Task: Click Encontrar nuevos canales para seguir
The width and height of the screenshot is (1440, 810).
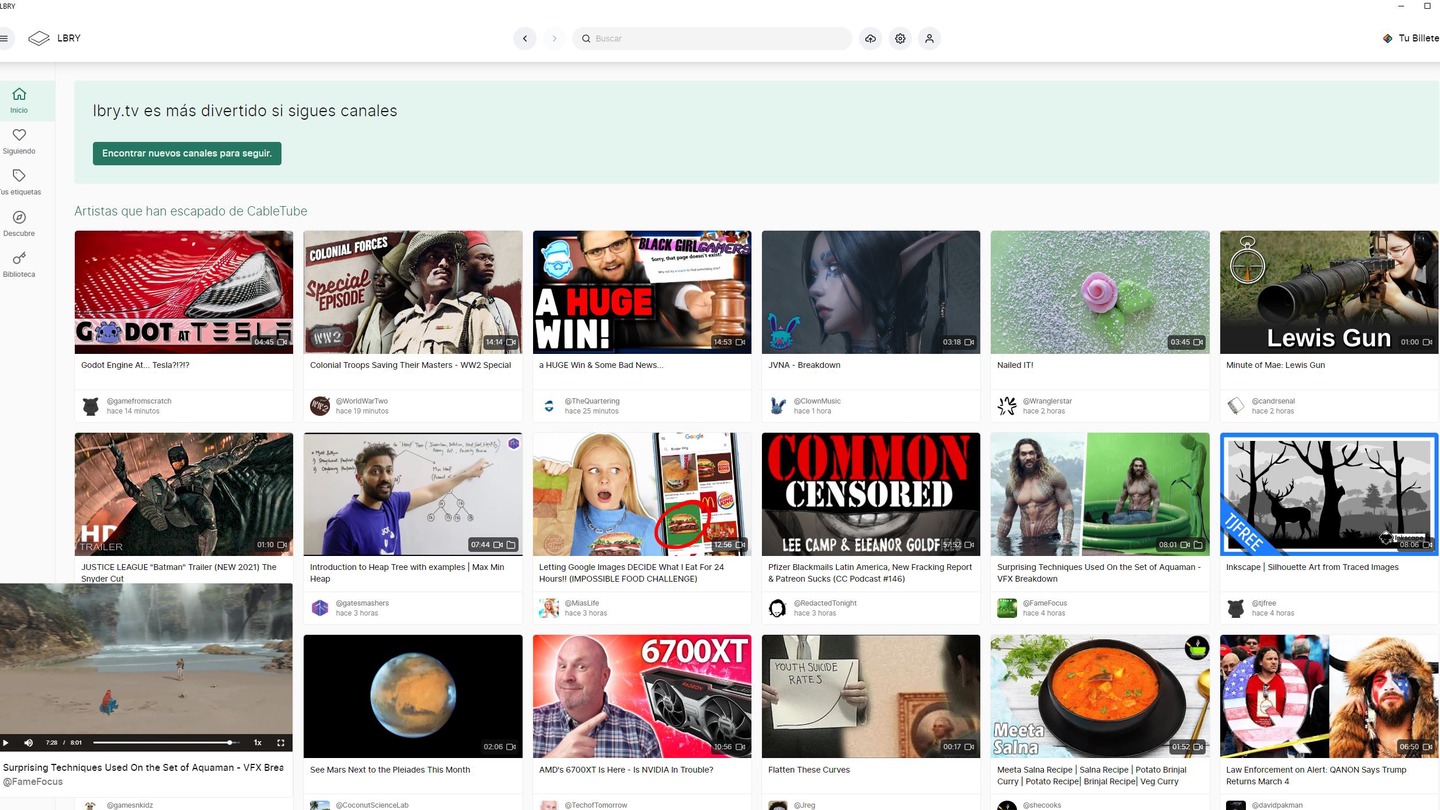Action: (x=187, y=153)
